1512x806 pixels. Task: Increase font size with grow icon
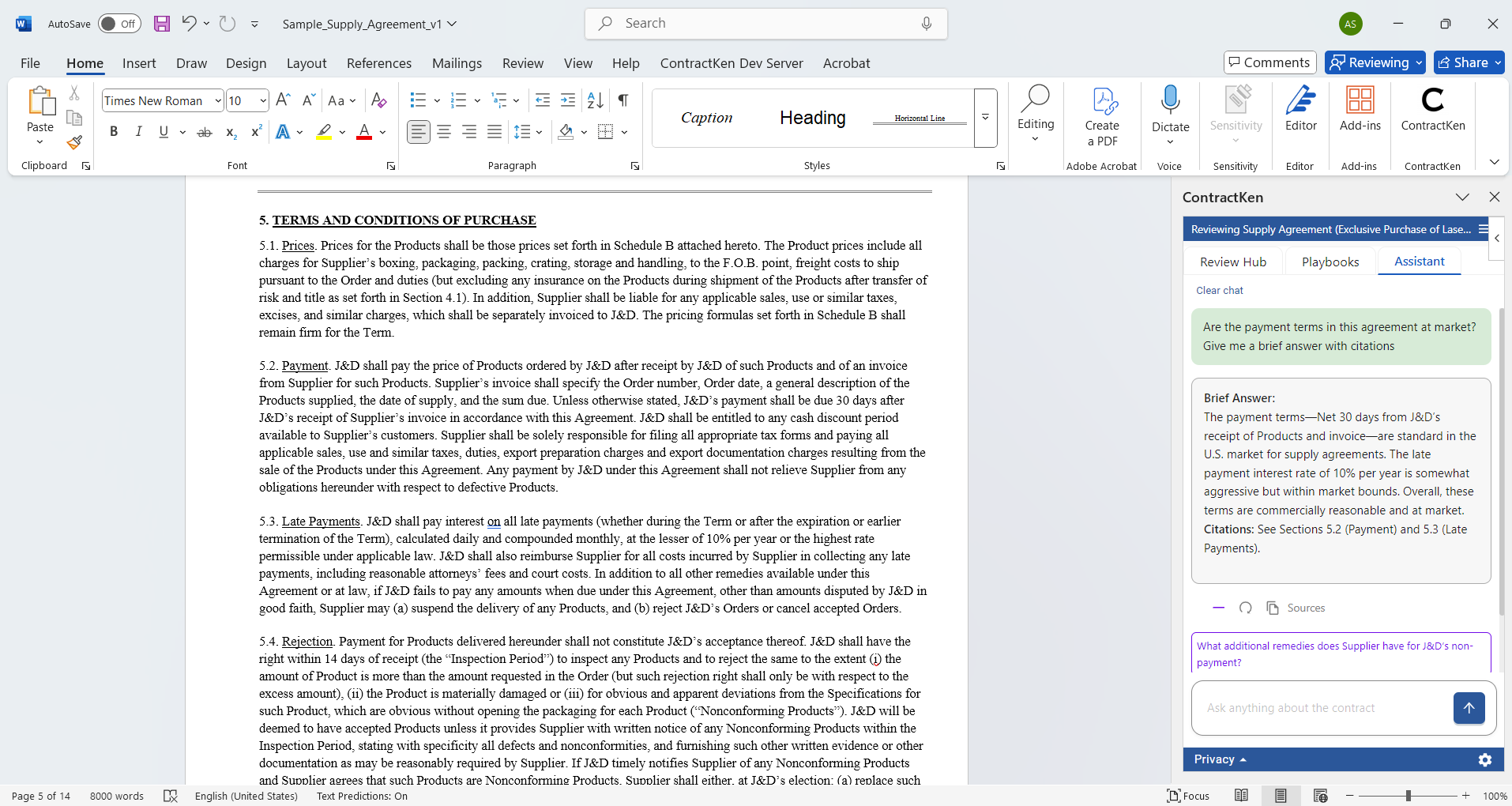click(x=284, y=100)
